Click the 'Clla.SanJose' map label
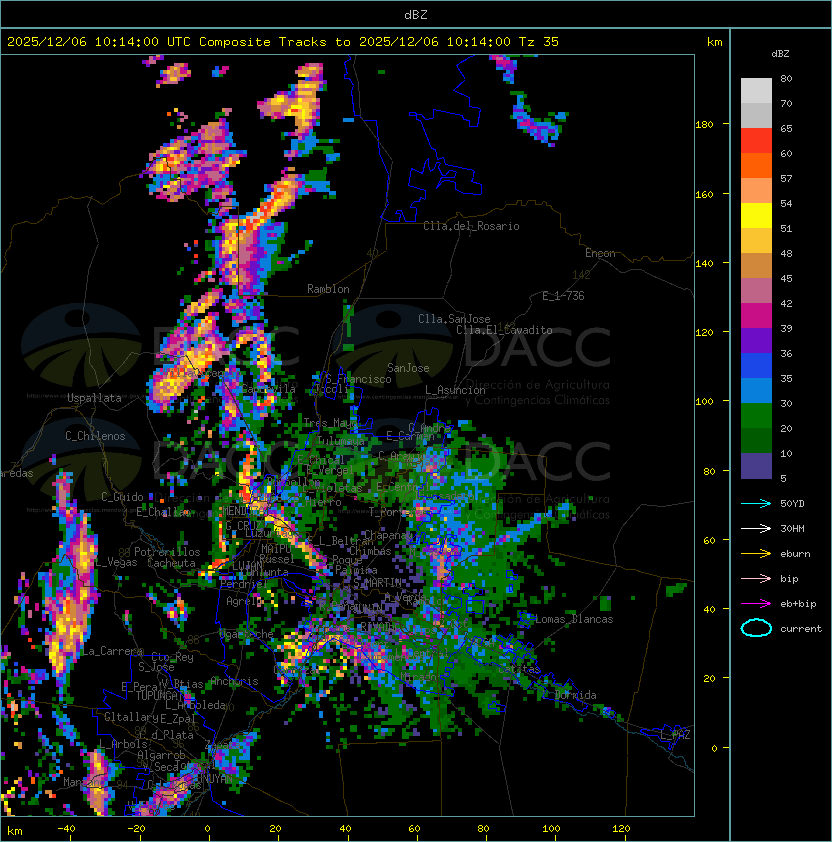Viewport: 832px width, 842px height. [x=454, y=319]
